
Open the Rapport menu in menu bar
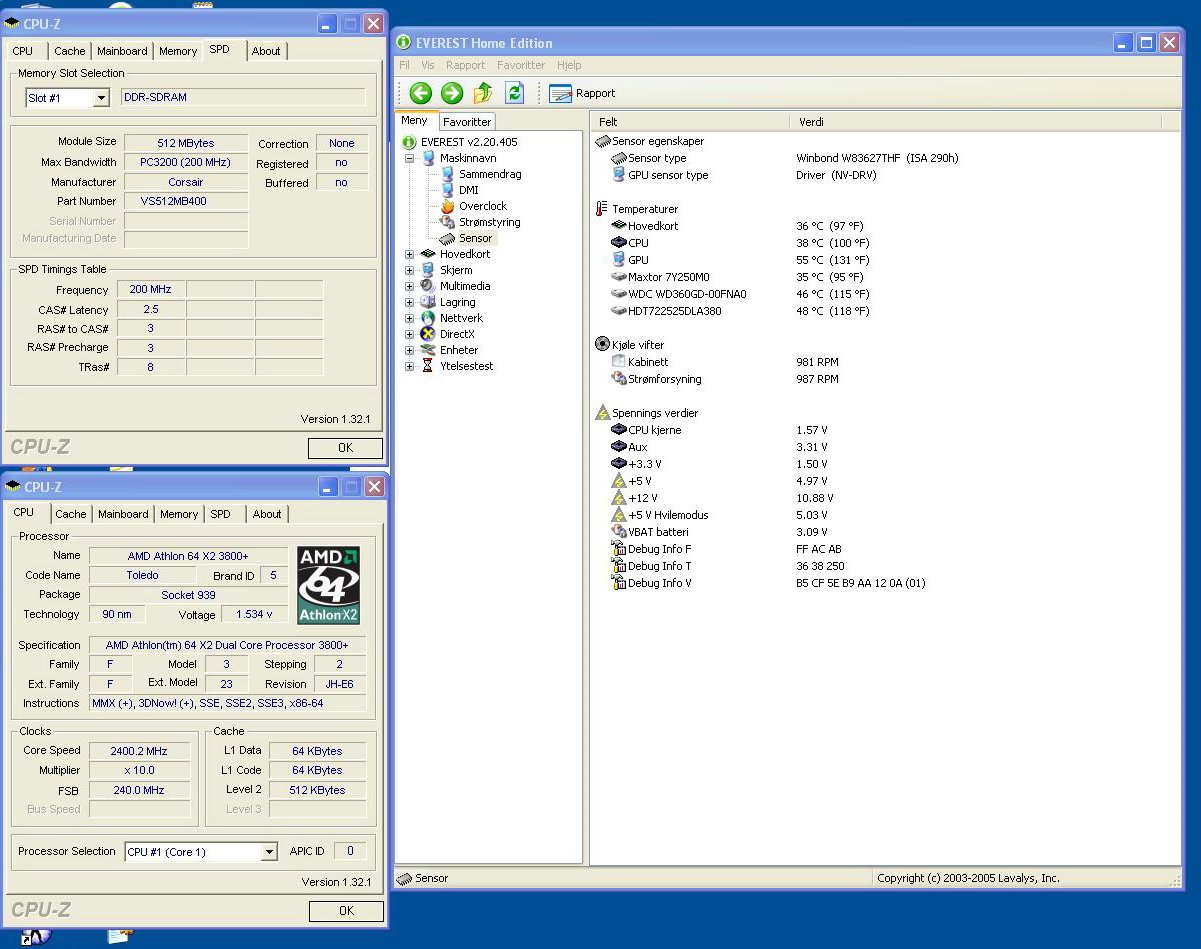pyautogui.click(x=465, y=65)
